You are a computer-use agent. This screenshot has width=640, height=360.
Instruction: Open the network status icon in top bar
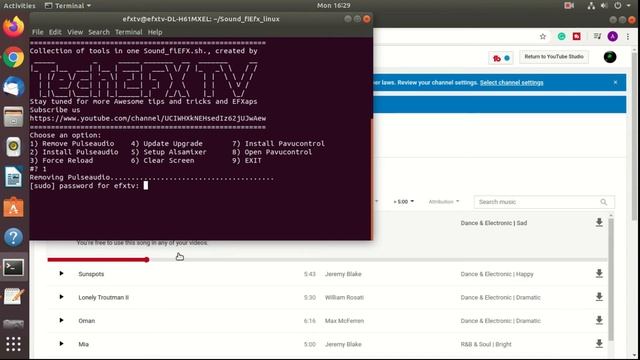point(591,5)
